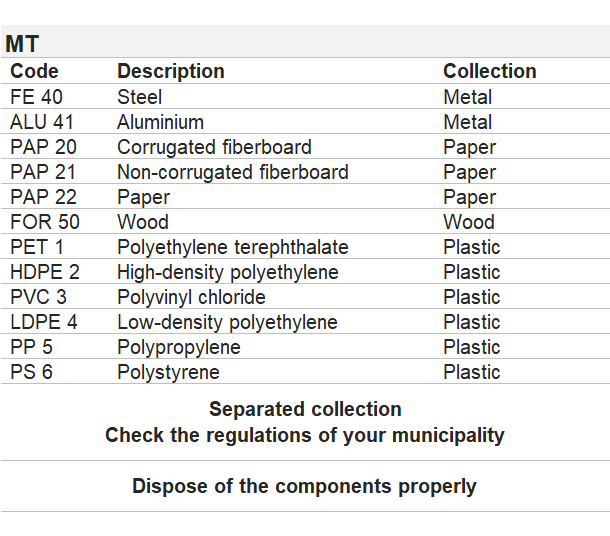610x536 pixels.
Task: Click Plastic collection in PS 6 row
Action: tap(472, 372)
